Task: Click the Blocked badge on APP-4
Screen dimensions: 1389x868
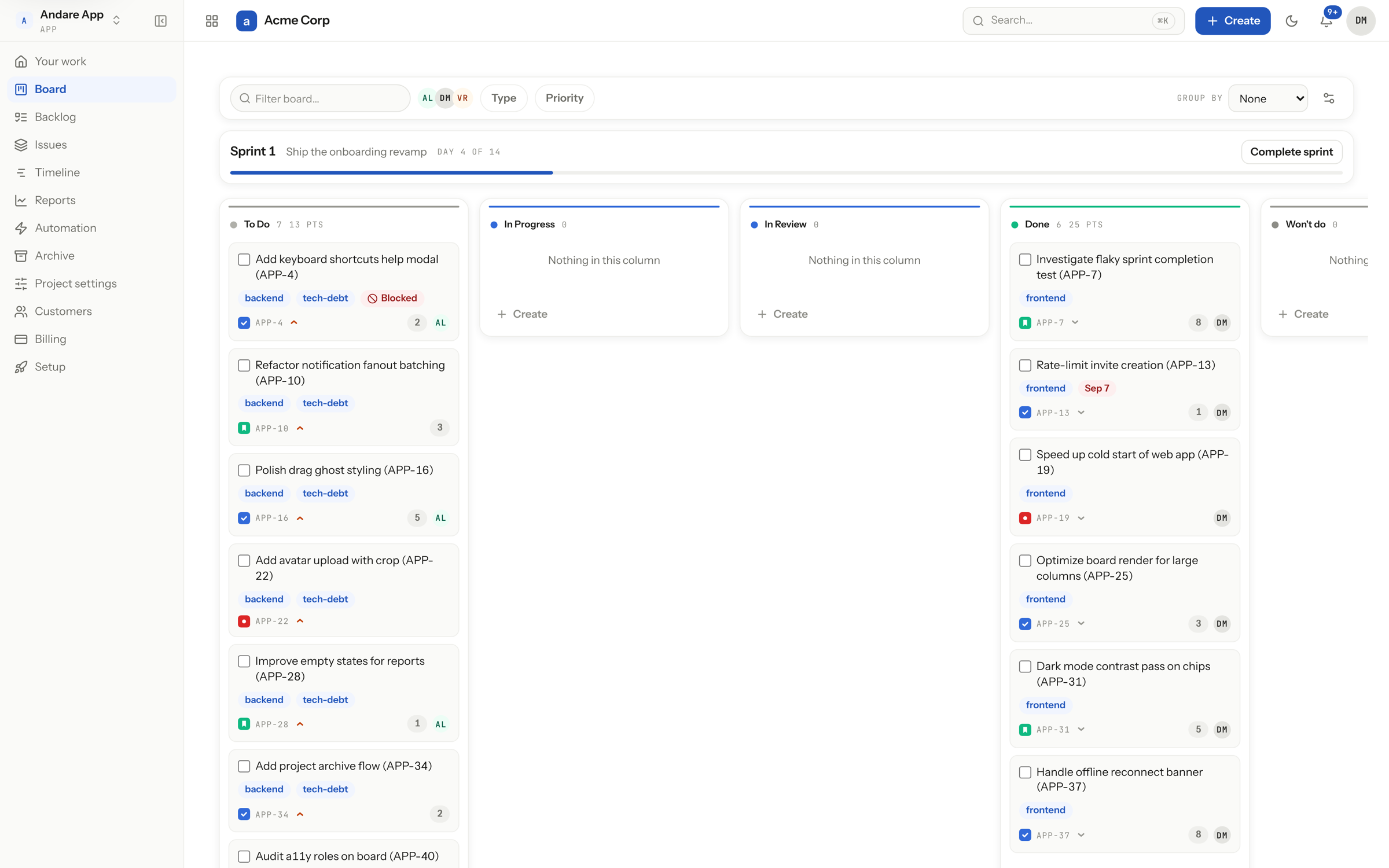Action: pos(392,299)
